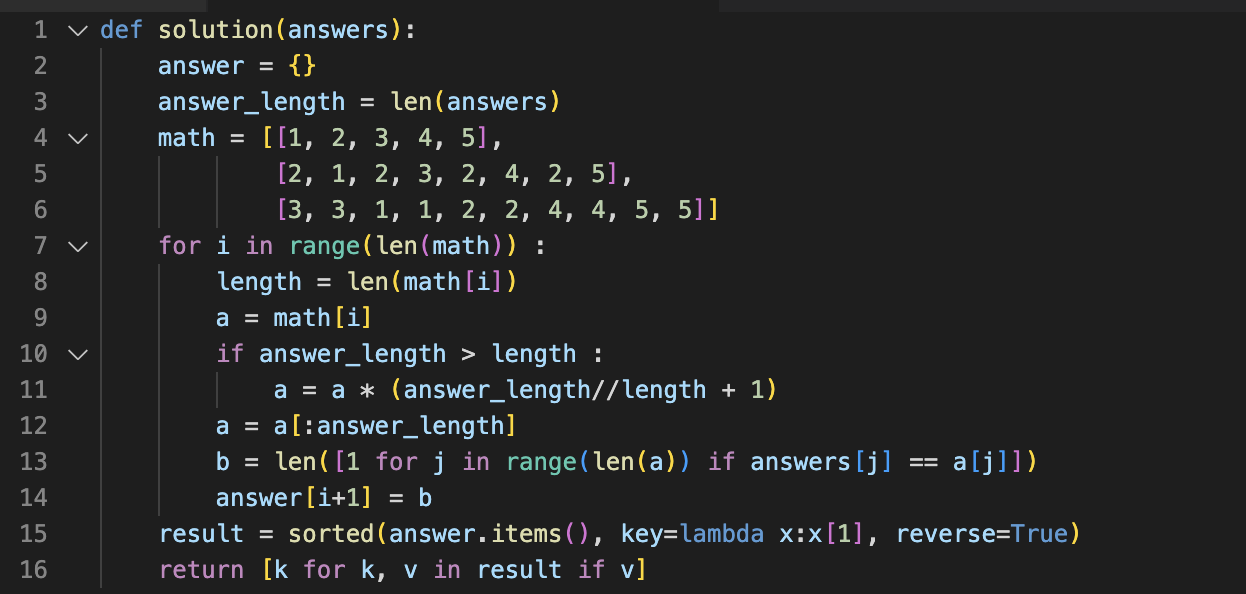Collapse the for loop fold chevron on line 7
The image size is (1246, 594).
78,246
